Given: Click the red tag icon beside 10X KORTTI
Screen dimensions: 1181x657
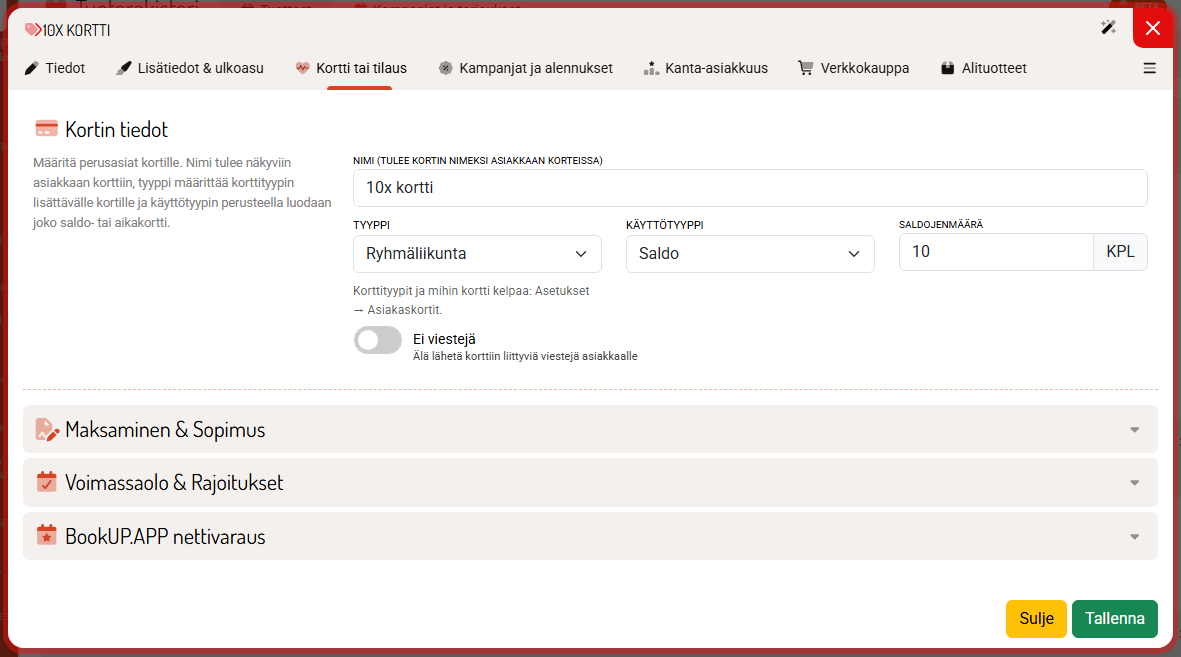Looking at the screenshot, I should pos(33,30).
